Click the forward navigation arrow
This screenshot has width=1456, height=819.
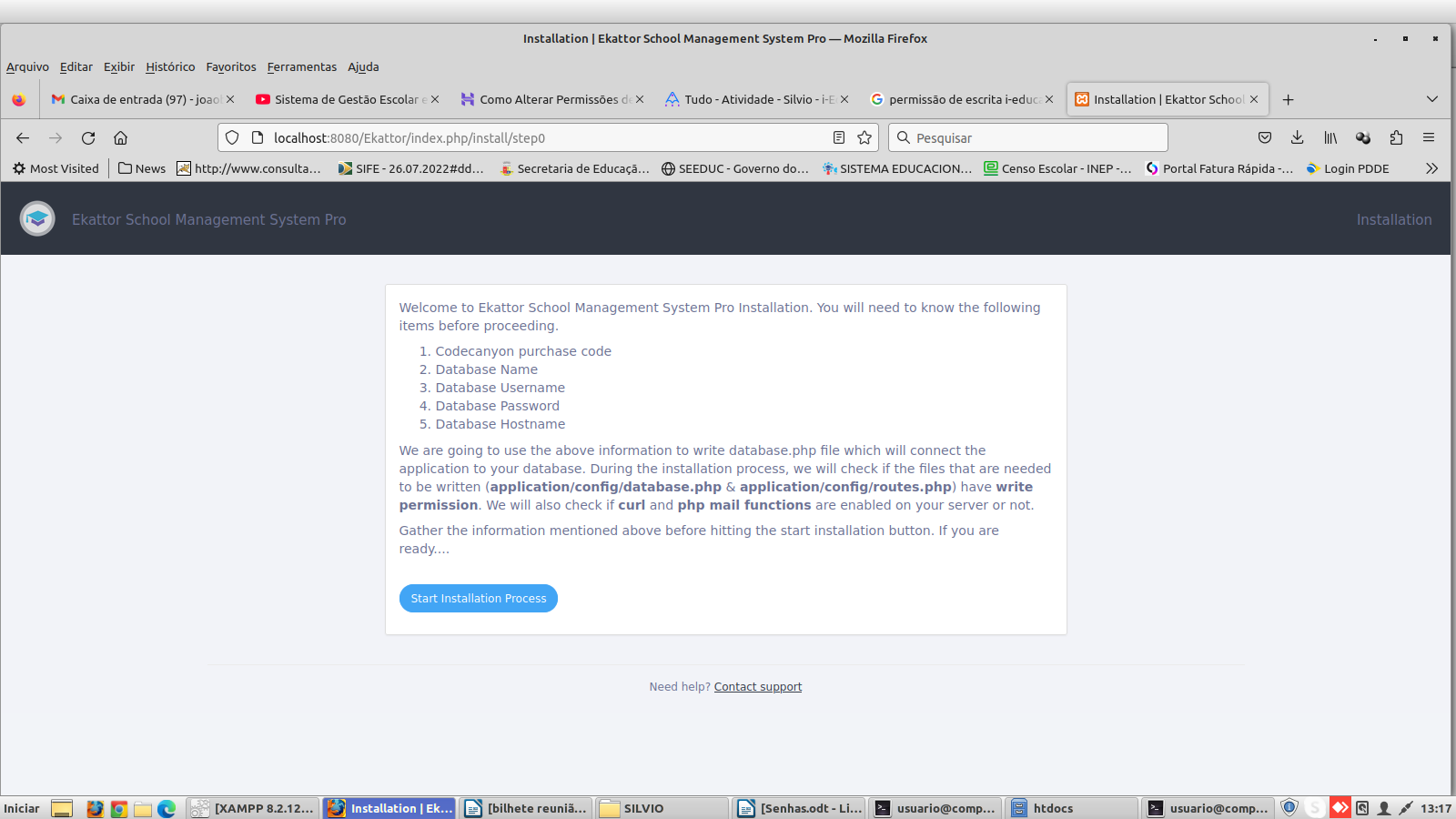pos(56,137)
